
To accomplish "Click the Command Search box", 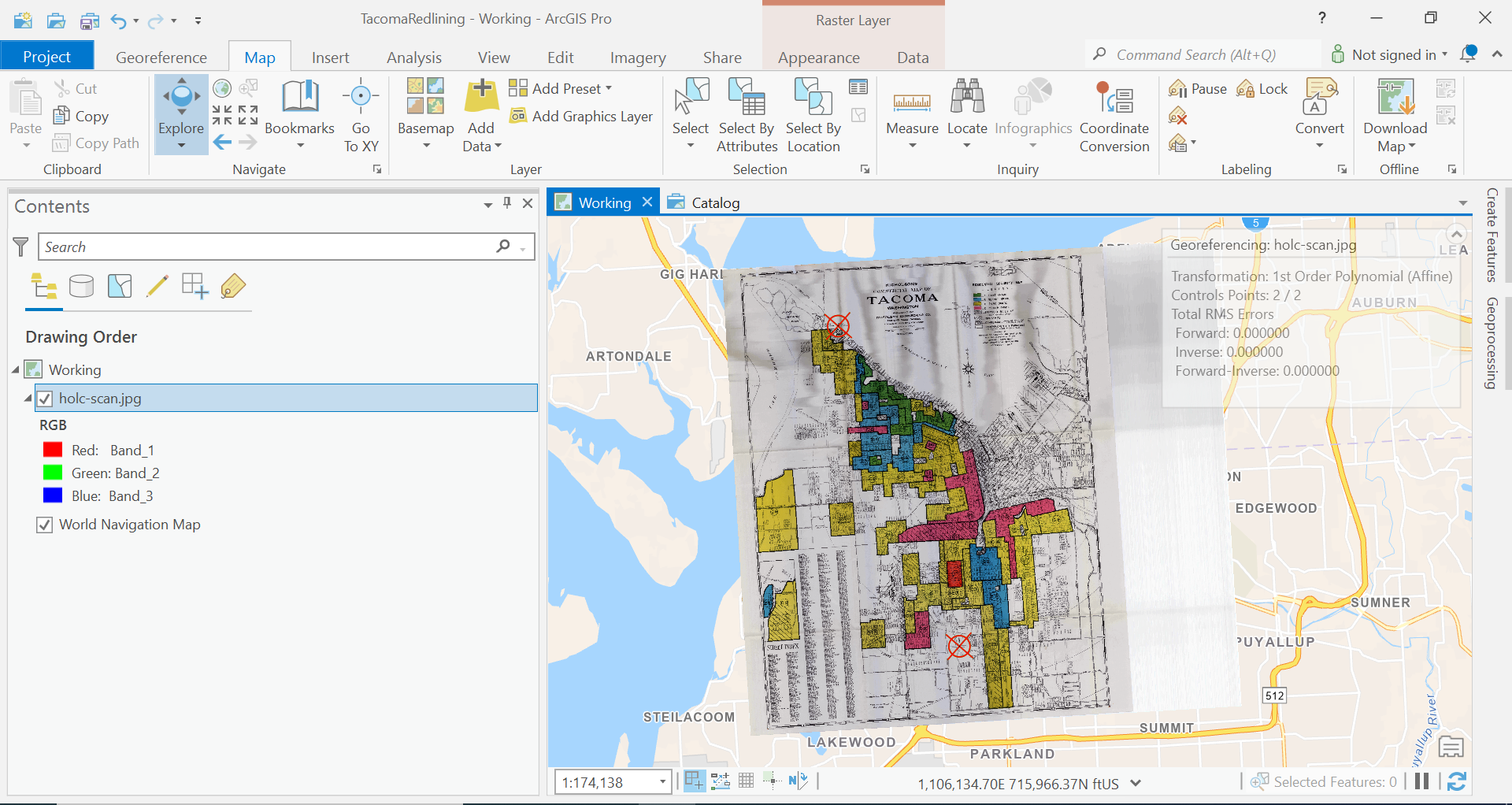I will pyautogui.click(x=1203, y=54).
